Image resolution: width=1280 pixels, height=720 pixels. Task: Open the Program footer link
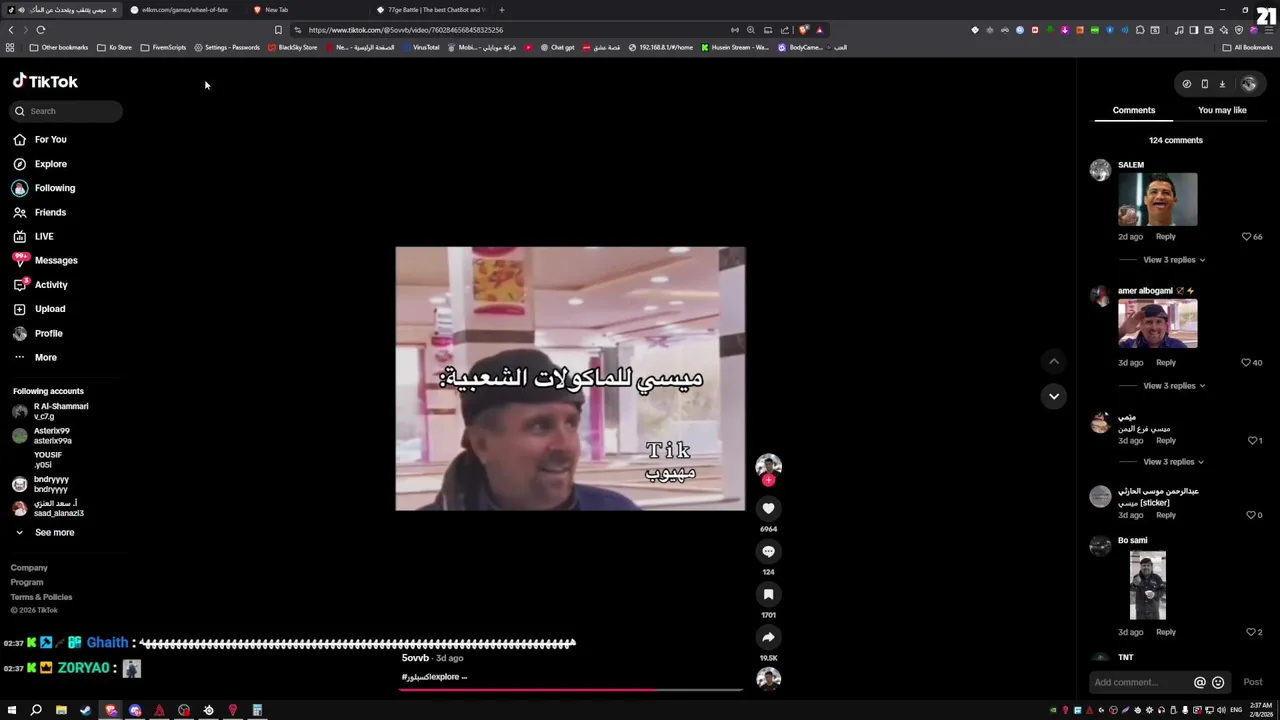point(27,582)
